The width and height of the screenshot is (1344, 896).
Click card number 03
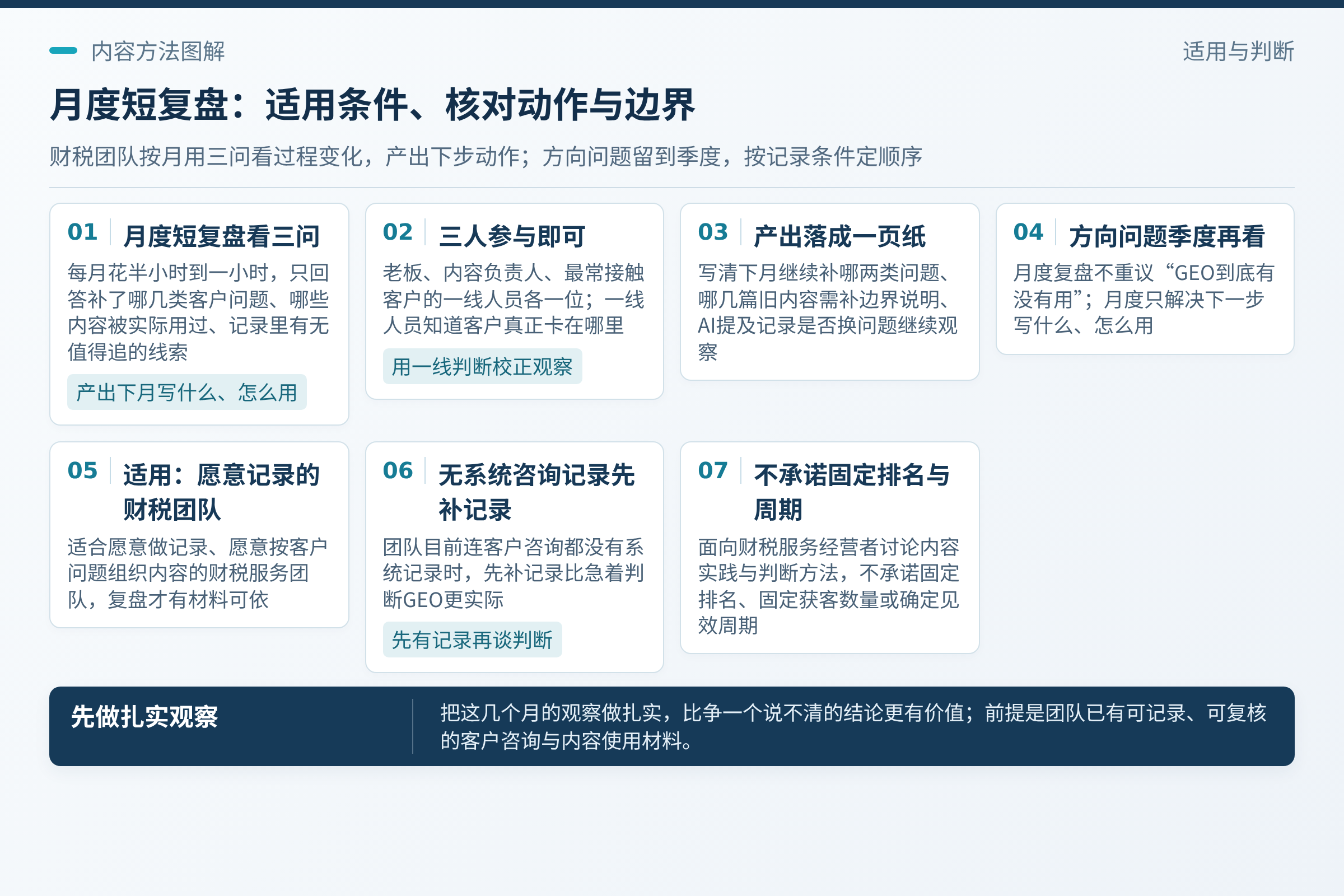coord(713,232)
